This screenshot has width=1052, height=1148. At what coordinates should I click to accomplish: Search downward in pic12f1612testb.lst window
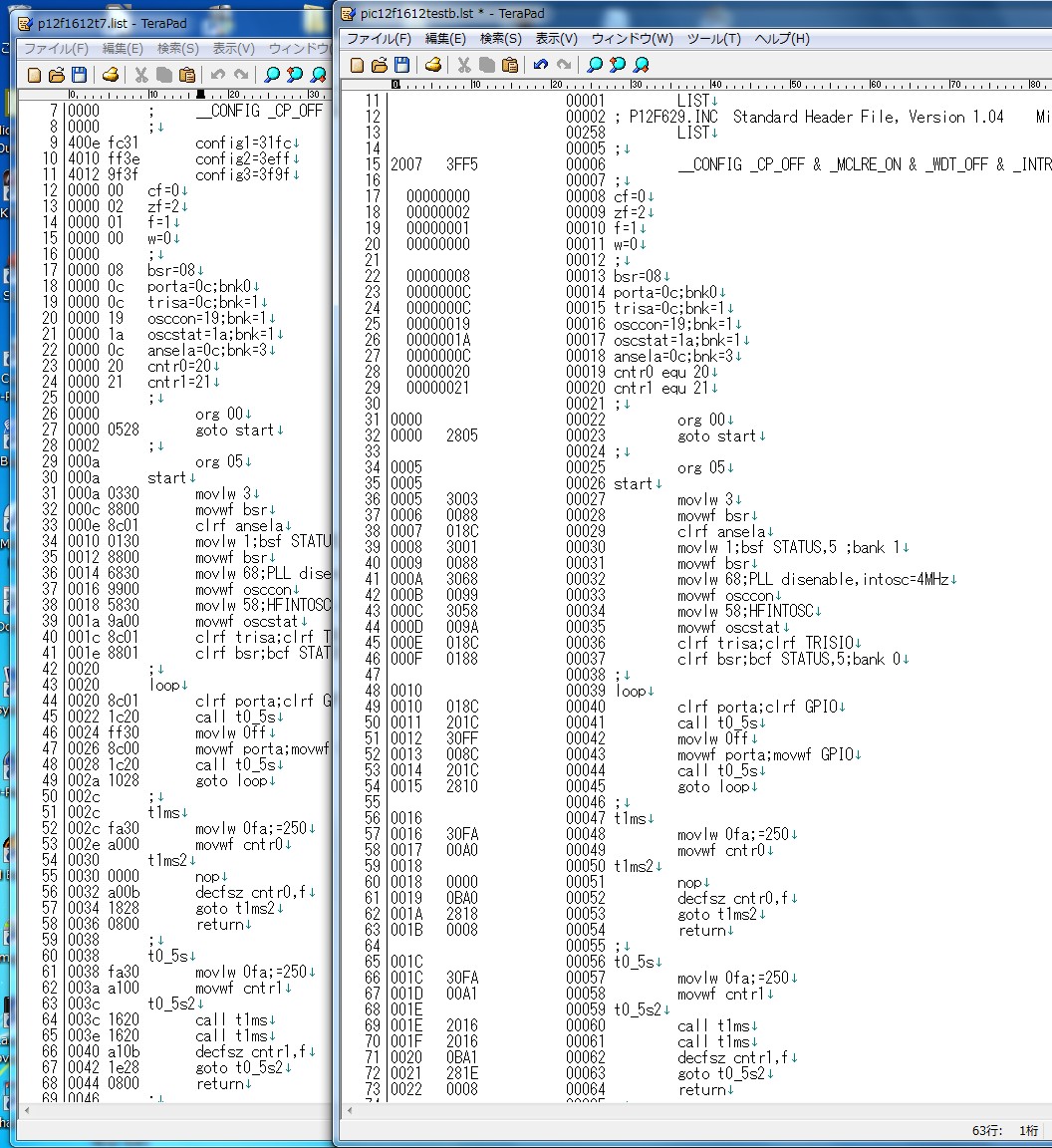click(642, 65)
